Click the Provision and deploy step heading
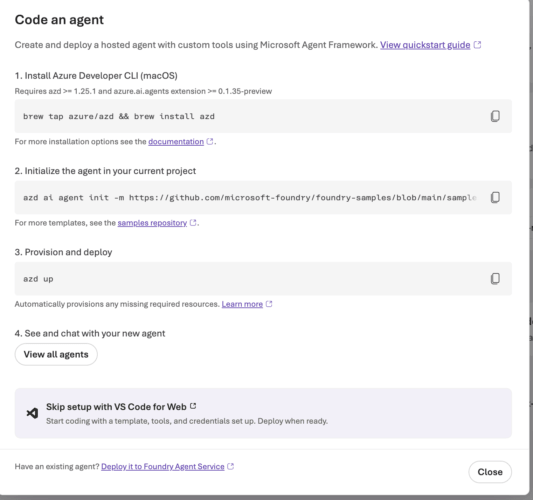 (x=63, y=252)
